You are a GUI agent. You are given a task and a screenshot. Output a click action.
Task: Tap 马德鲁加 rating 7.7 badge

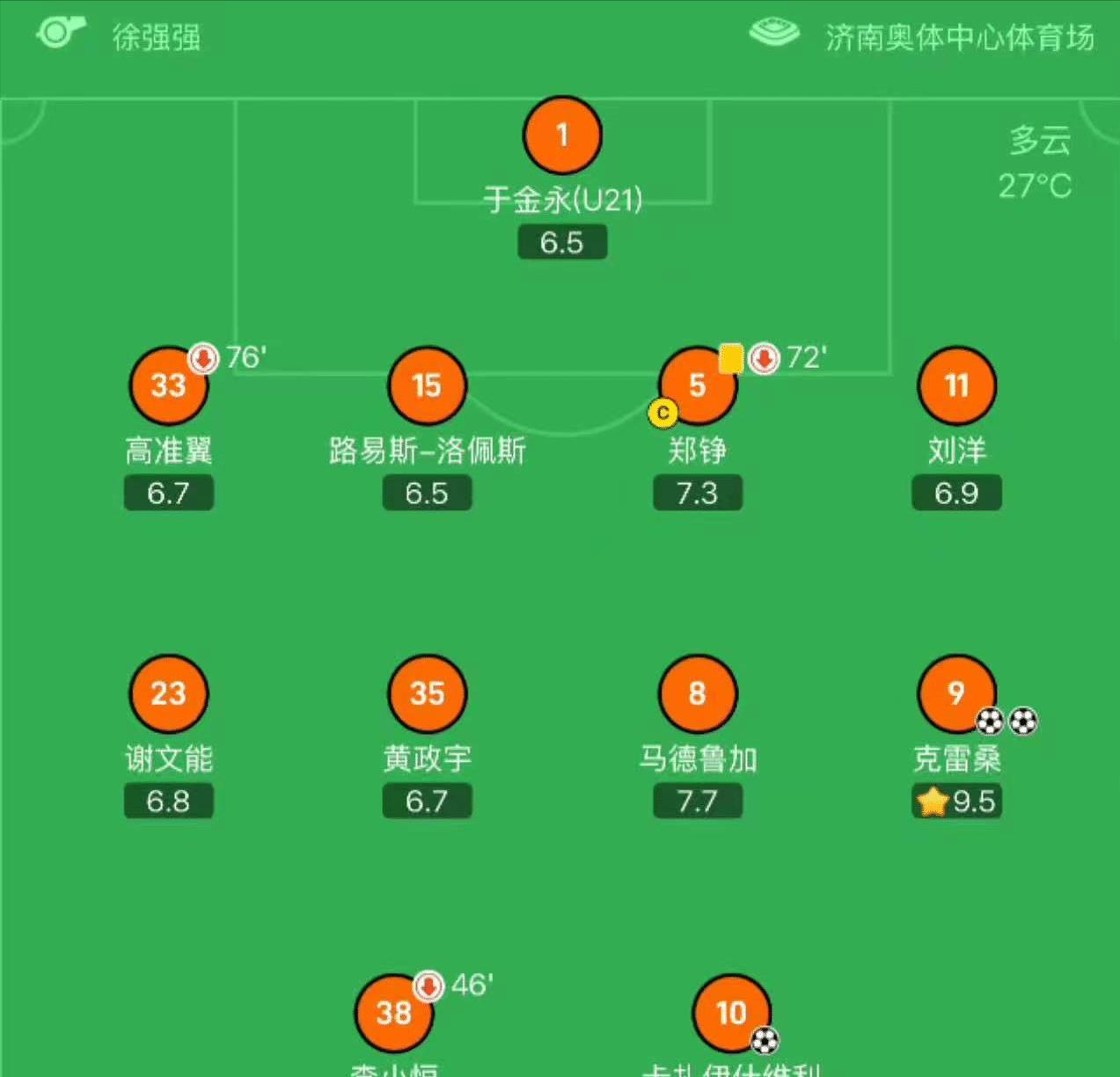(698, 801)
